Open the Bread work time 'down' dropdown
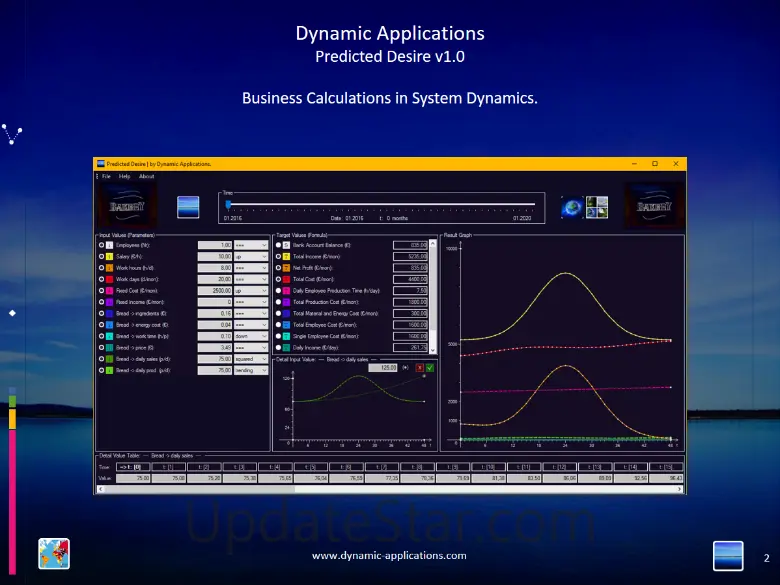780x585 pixels. tap(251, 336)
